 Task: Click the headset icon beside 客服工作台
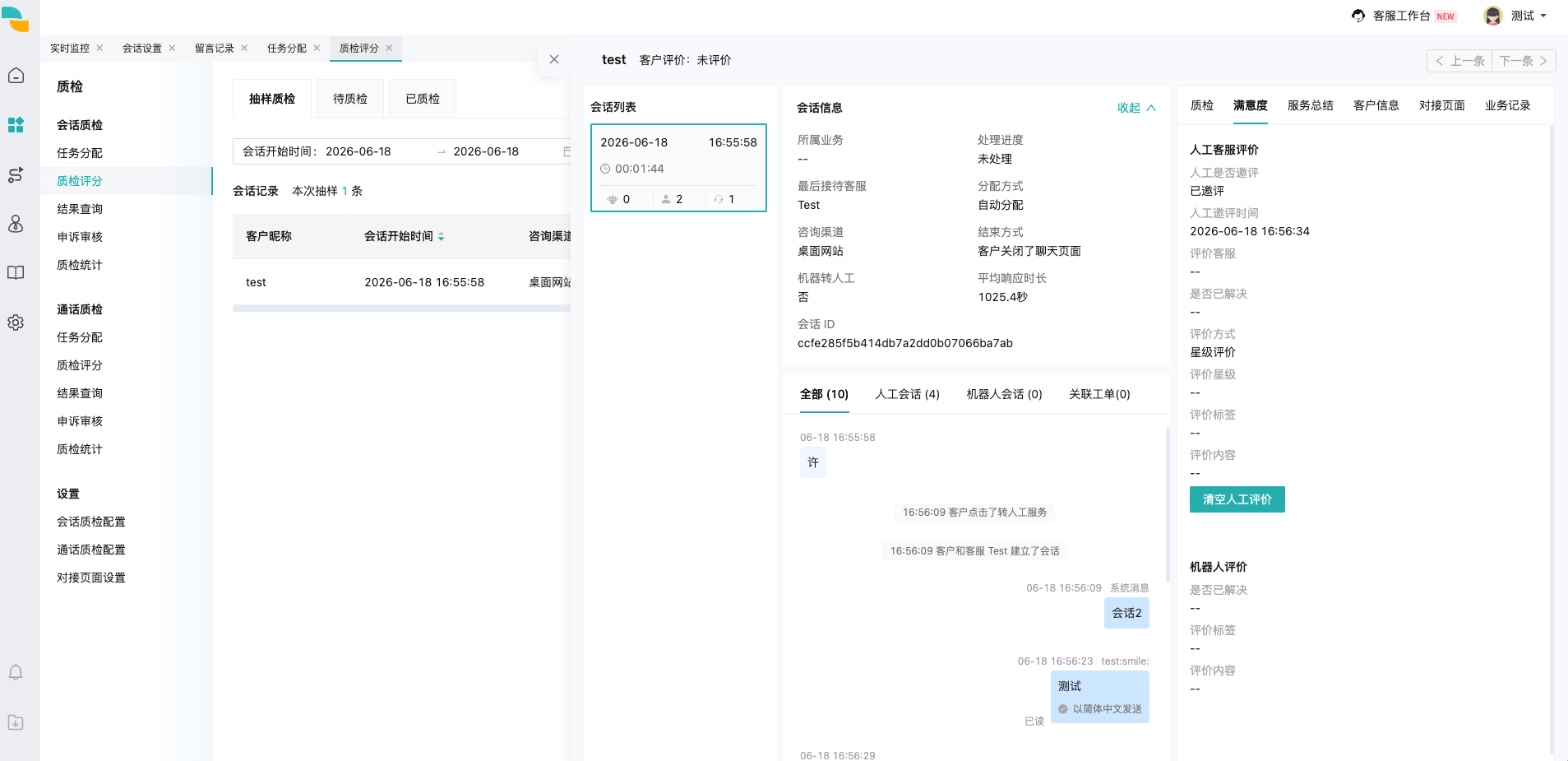tap(1358, 16)
